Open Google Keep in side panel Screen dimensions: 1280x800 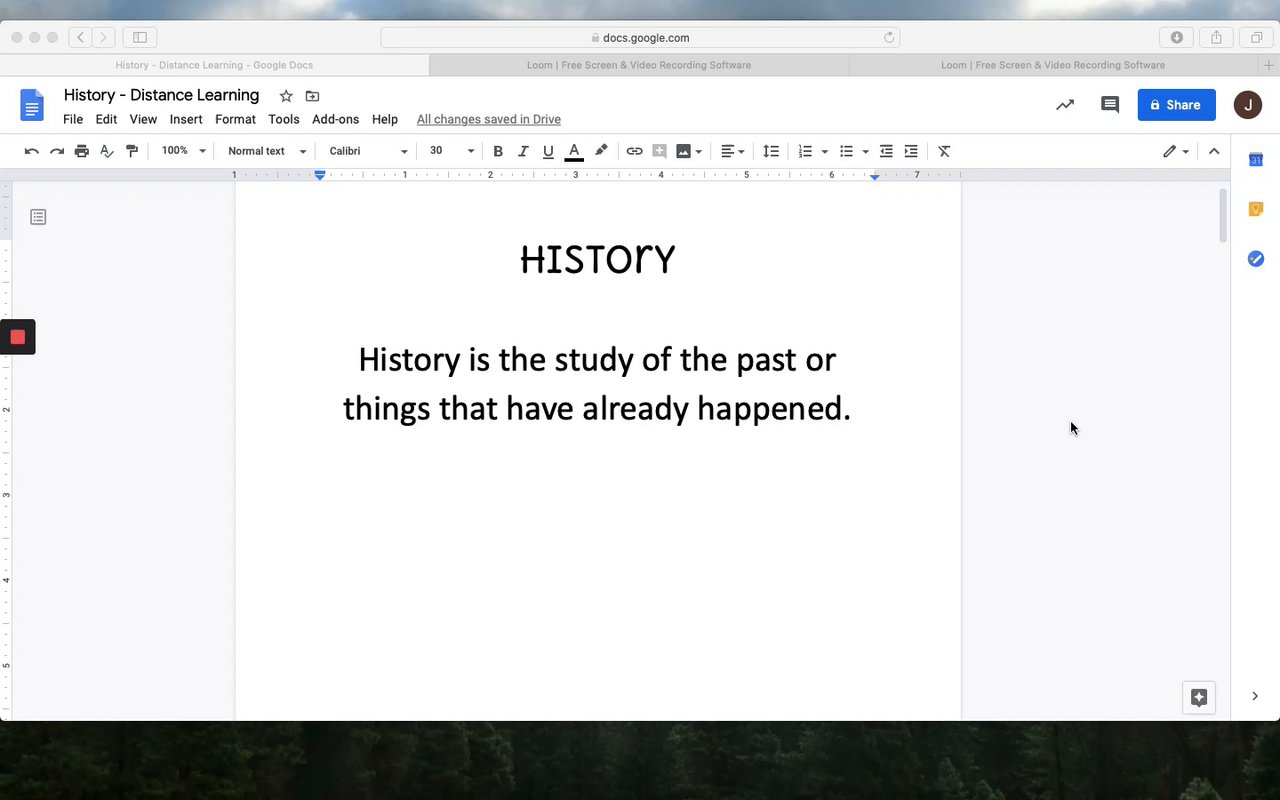(1256, 209)
